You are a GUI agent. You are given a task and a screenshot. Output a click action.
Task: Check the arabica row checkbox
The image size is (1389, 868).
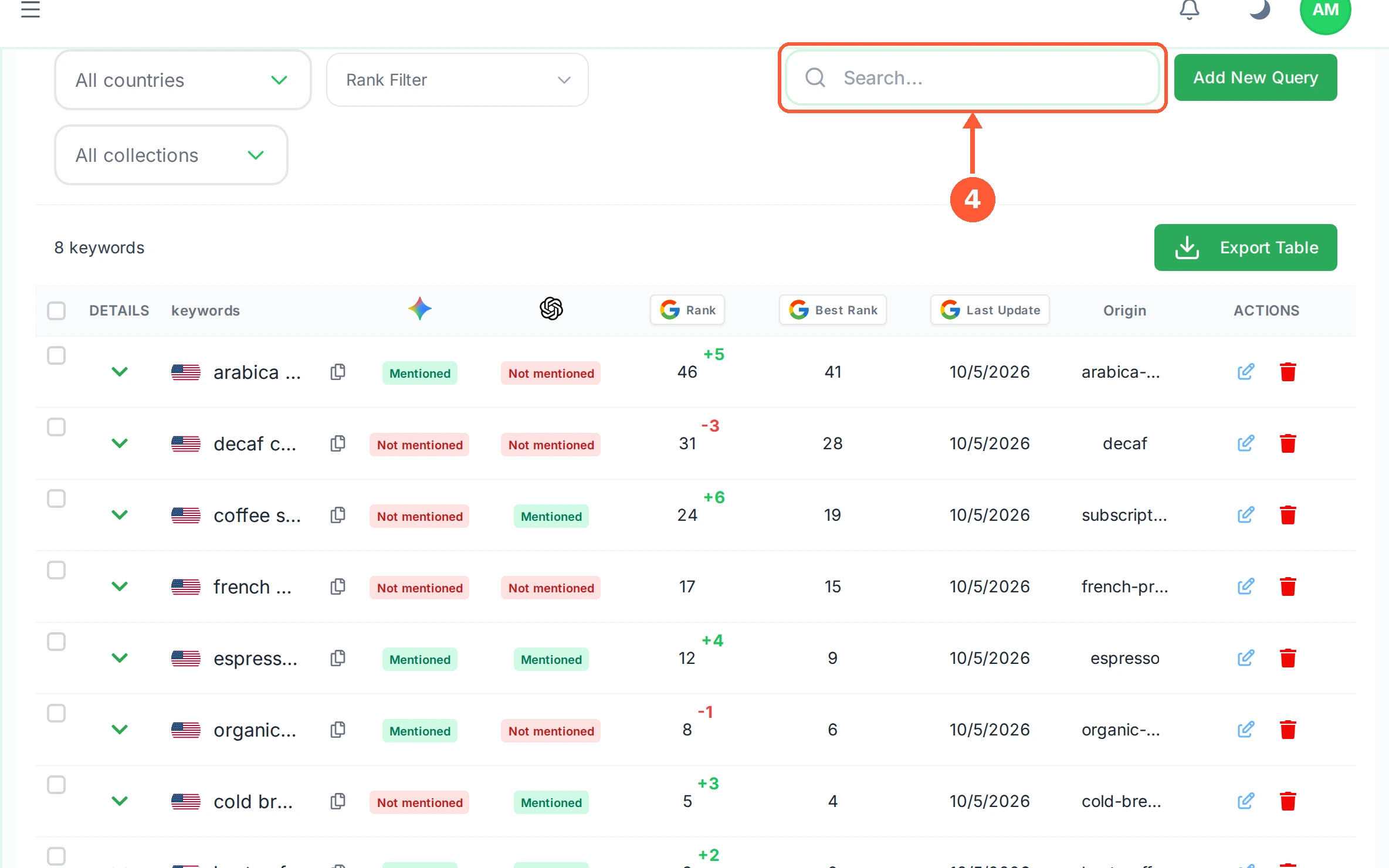56,355
